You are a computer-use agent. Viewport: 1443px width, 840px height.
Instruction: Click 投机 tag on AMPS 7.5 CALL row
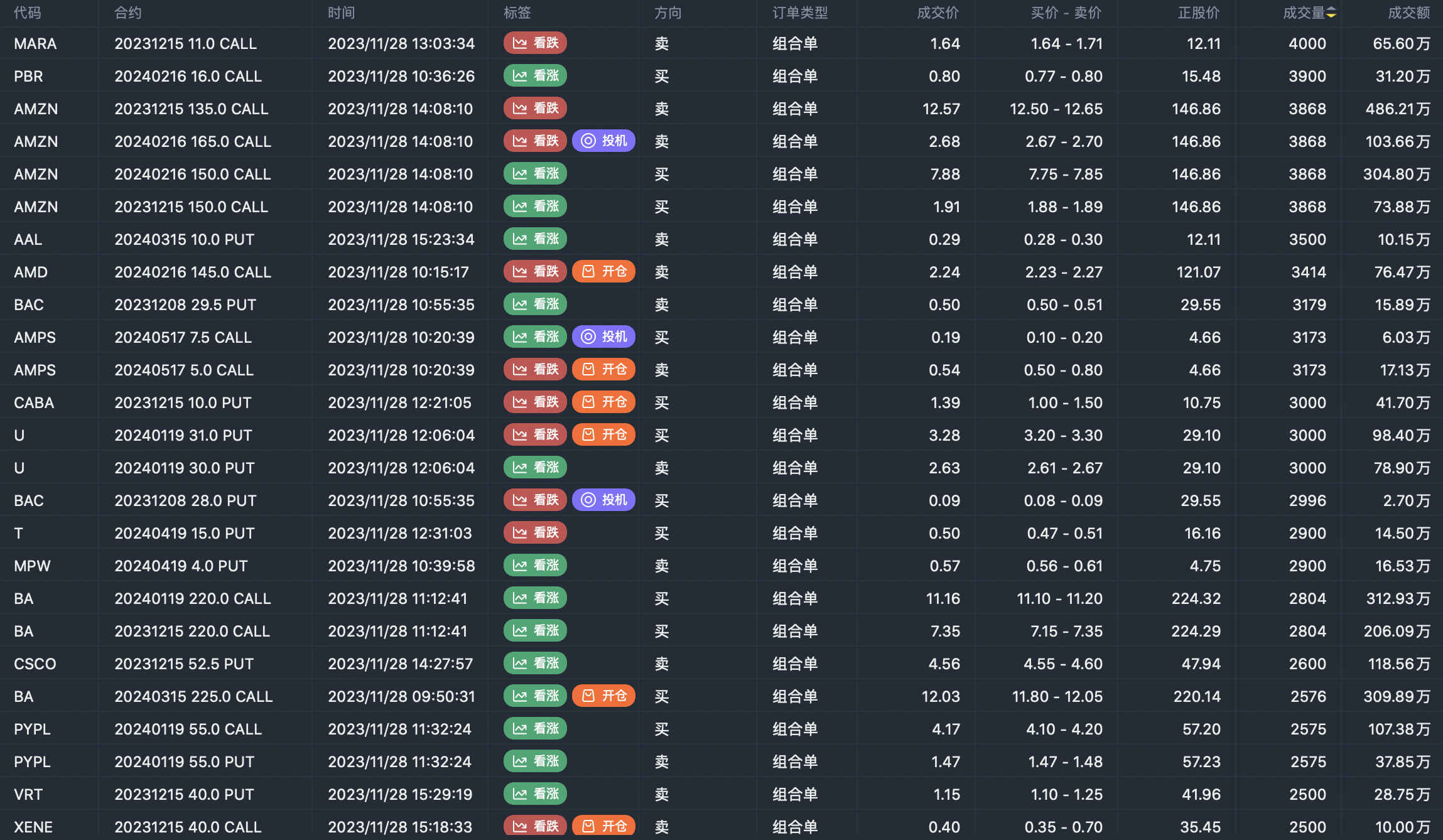603,337
